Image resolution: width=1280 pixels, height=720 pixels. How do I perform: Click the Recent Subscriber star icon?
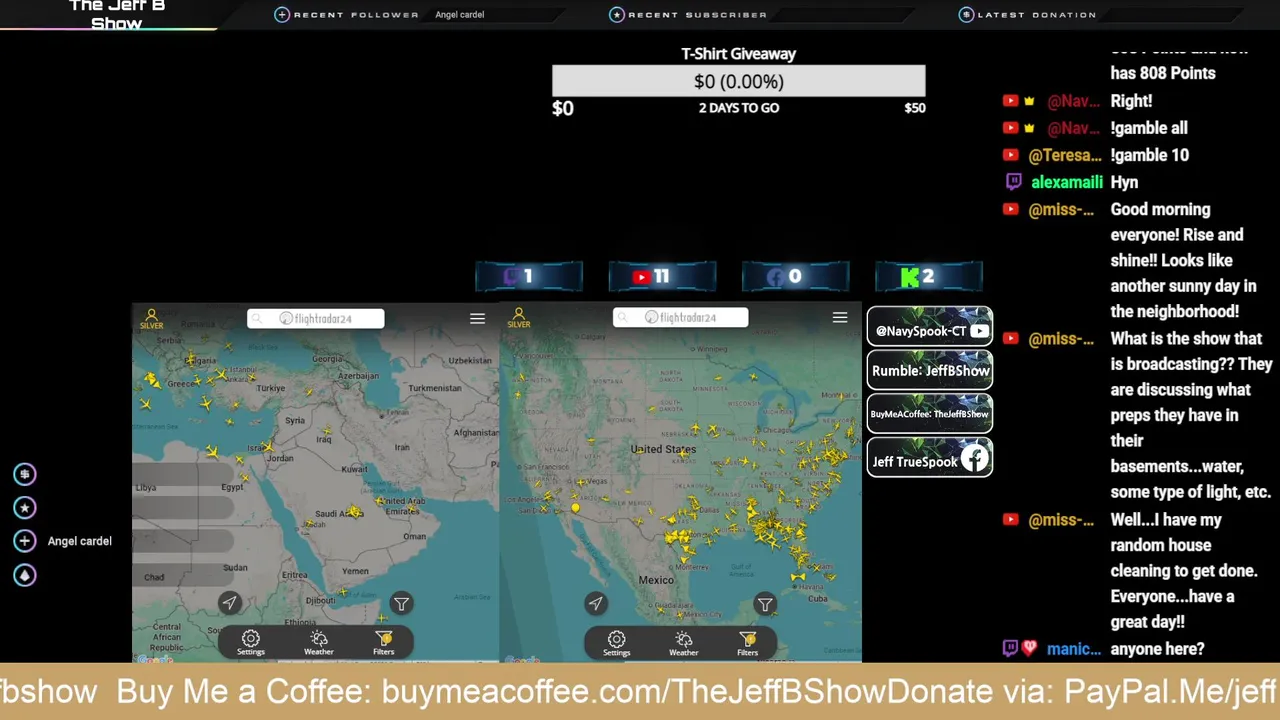click(617, 14)
